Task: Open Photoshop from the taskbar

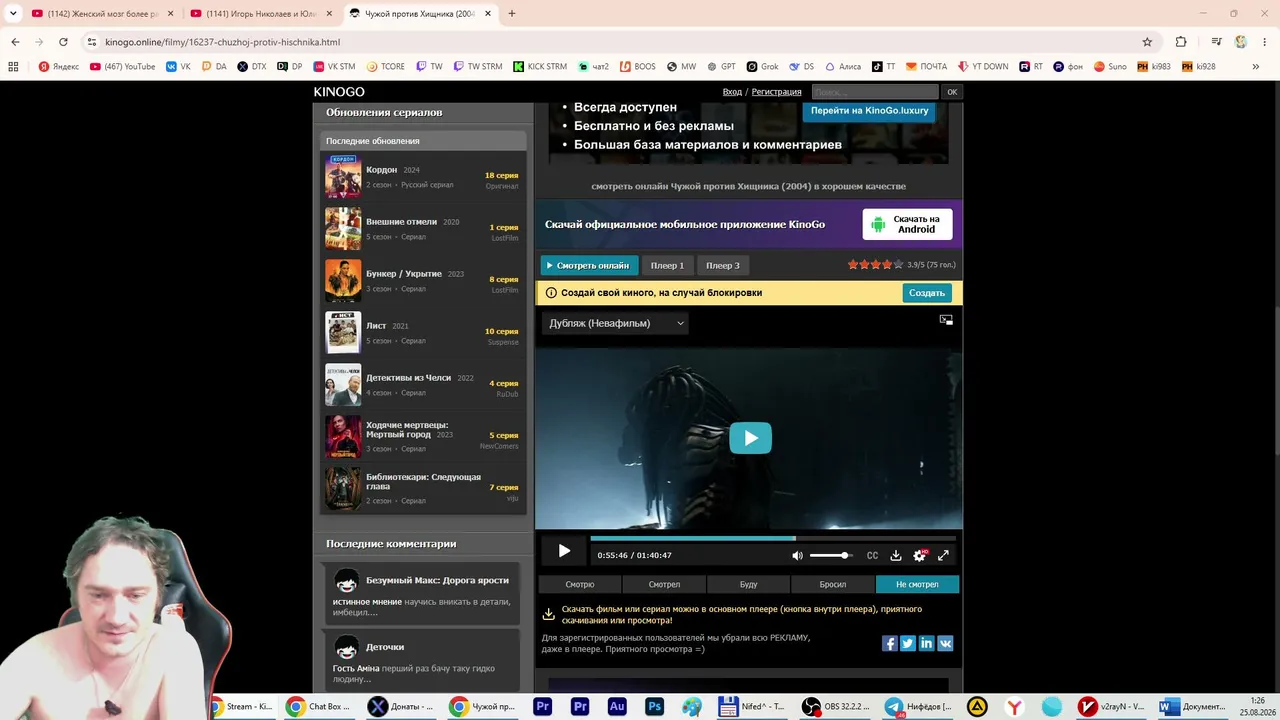Action: [654, 707]
